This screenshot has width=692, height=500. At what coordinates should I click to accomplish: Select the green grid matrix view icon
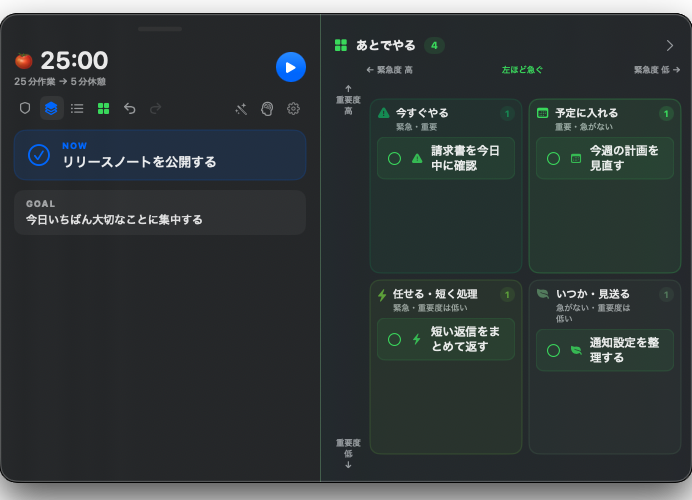(x=103, y=108)
